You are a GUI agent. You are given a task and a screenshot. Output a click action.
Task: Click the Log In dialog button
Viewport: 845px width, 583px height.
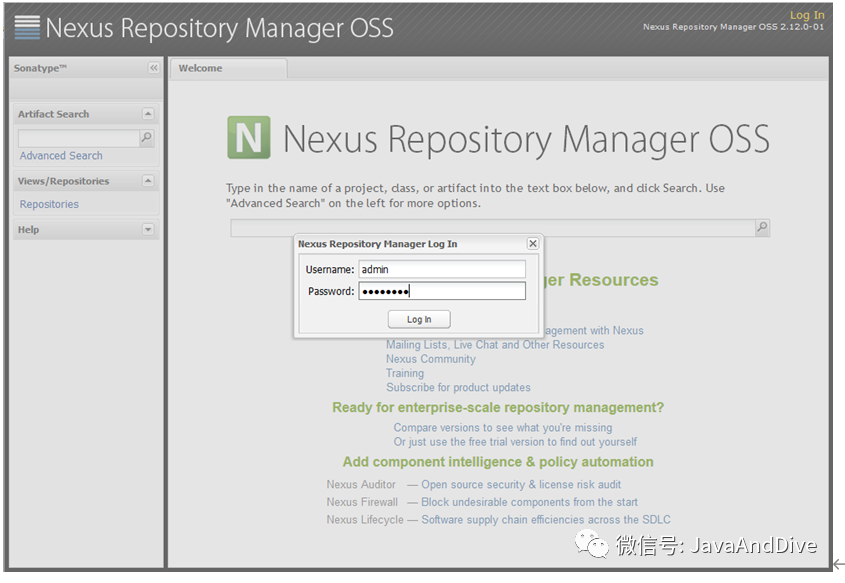tap(419, 320)
